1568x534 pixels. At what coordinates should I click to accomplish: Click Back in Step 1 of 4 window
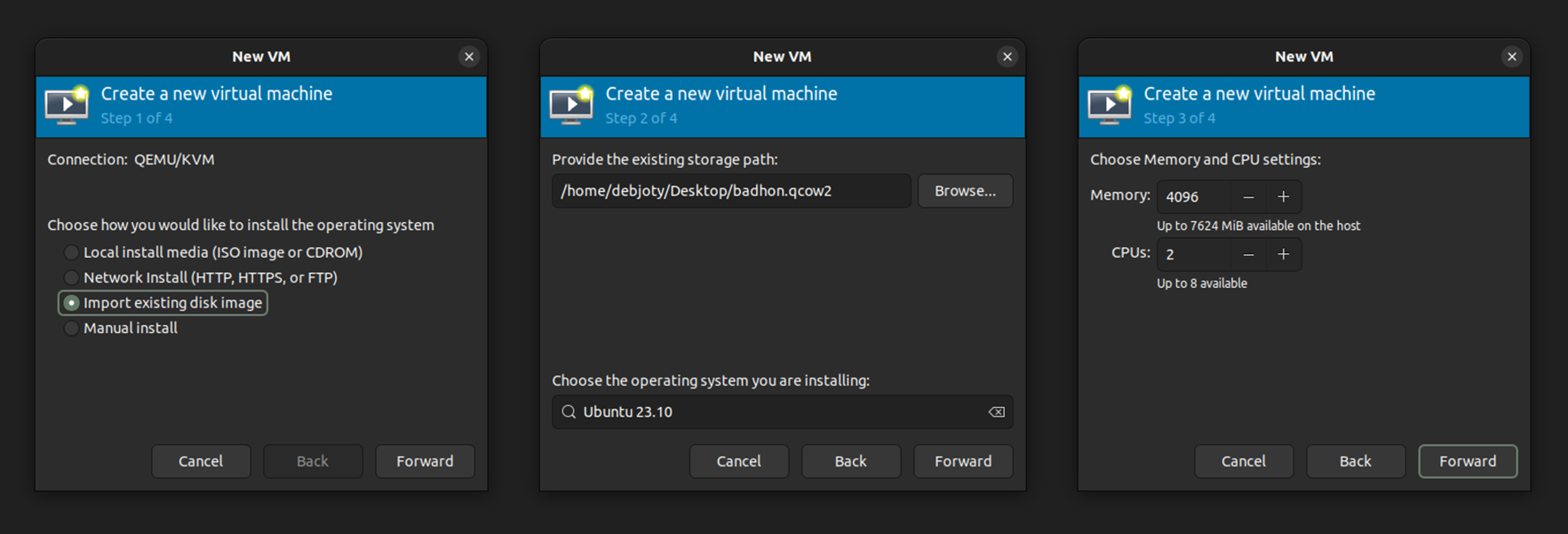tap(313, 461)
